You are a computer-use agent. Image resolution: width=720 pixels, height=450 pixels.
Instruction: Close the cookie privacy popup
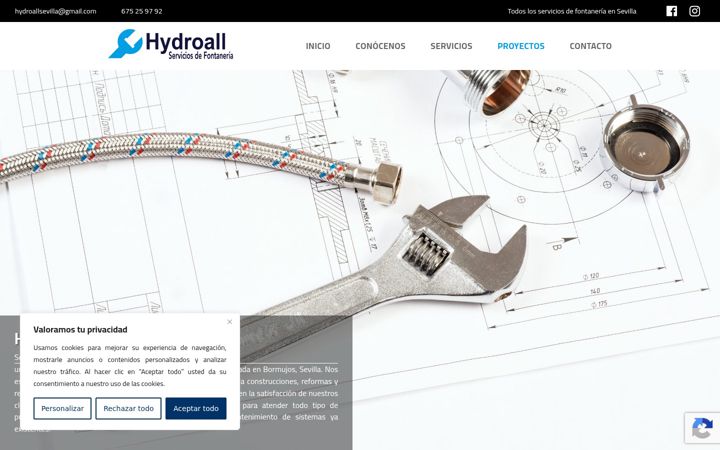(x=230, y=322)
